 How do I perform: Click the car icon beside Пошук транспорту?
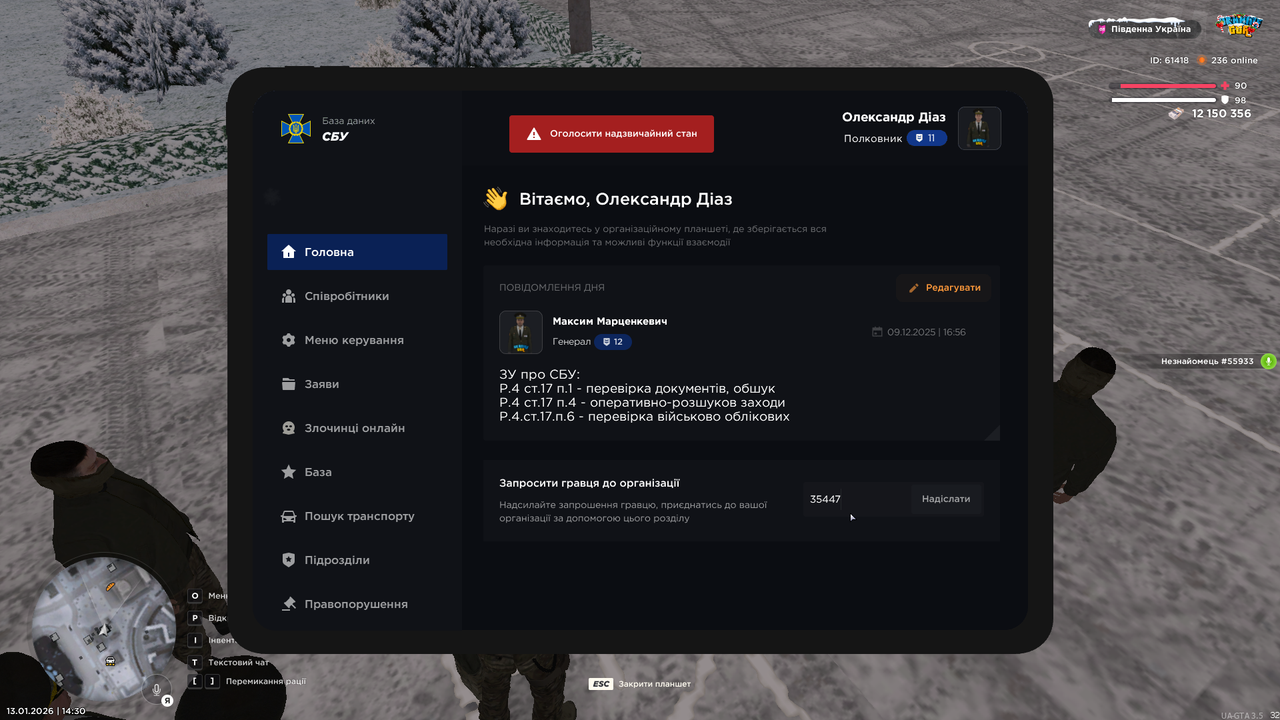click(x=288, y=516)
